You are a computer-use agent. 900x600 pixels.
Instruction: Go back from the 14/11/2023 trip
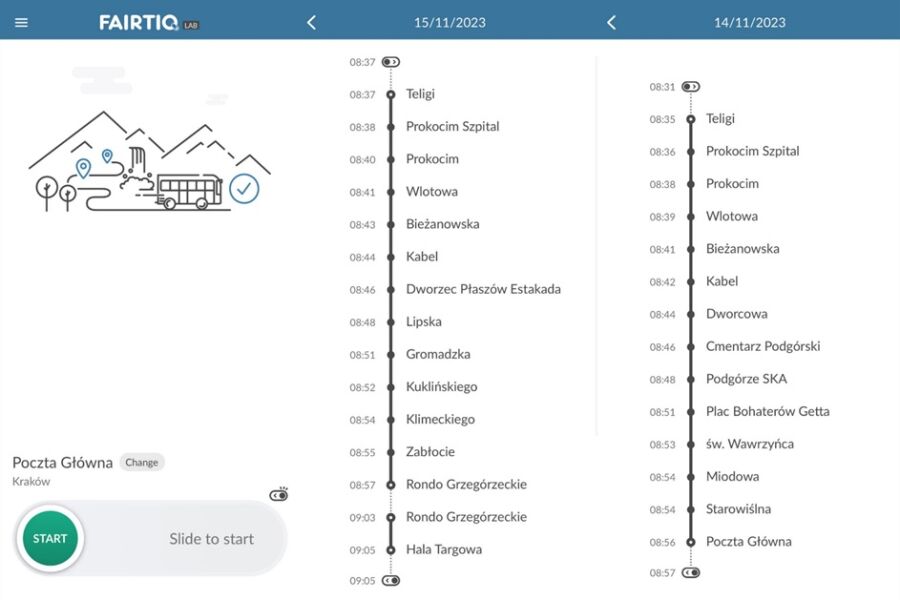tap(612, 22)
